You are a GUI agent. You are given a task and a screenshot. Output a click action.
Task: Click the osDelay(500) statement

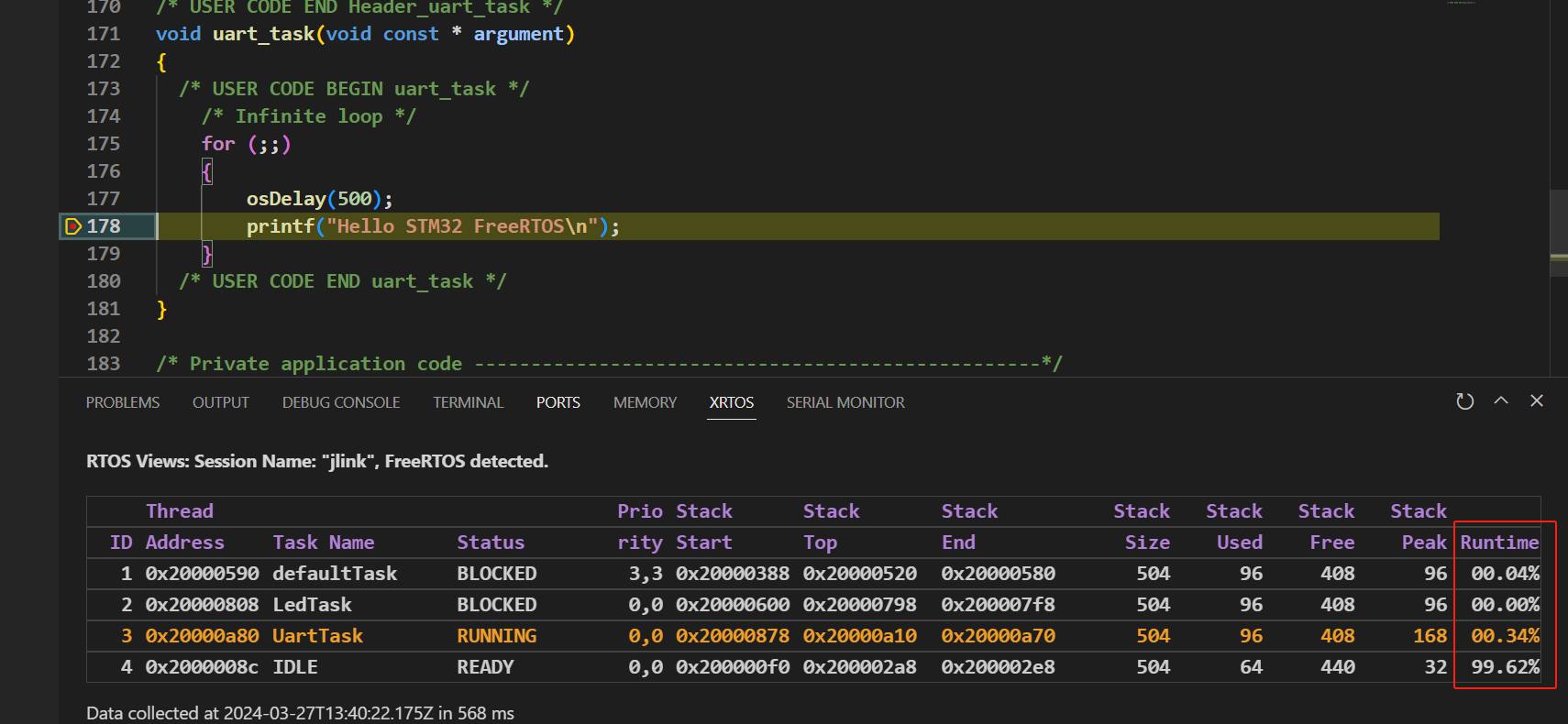tap(319, 199)
